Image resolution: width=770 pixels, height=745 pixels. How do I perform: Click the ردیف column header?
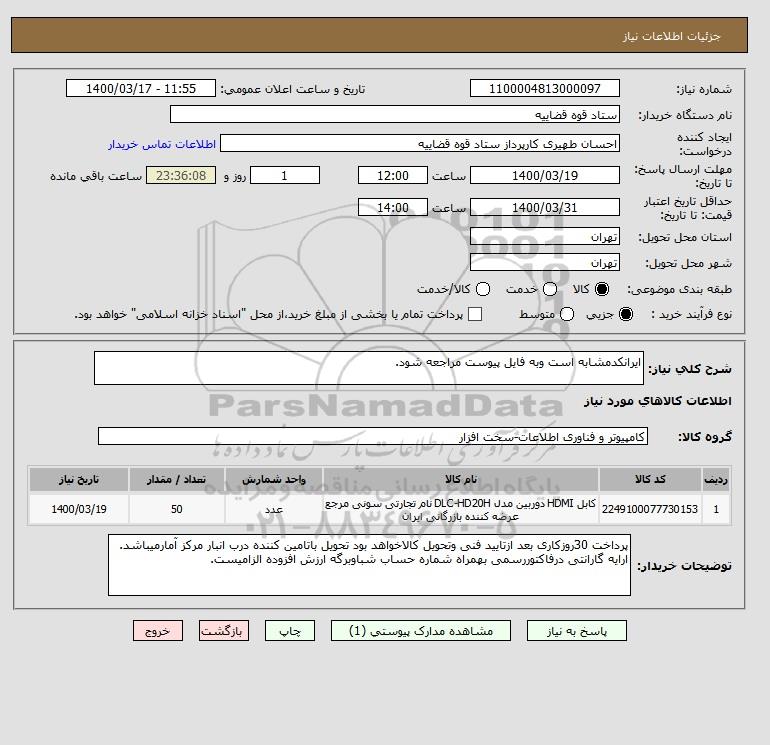pyautogui.click(x=716, y=479)
